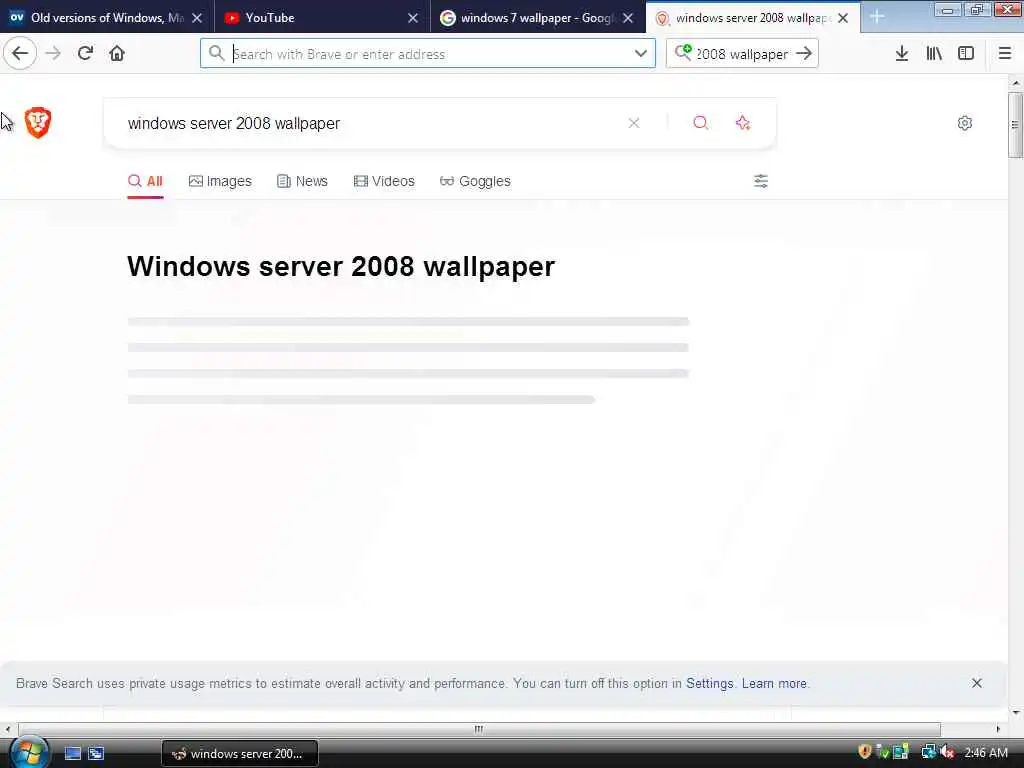
Task: Open the browser hamburger menu
Action: 1004,53
